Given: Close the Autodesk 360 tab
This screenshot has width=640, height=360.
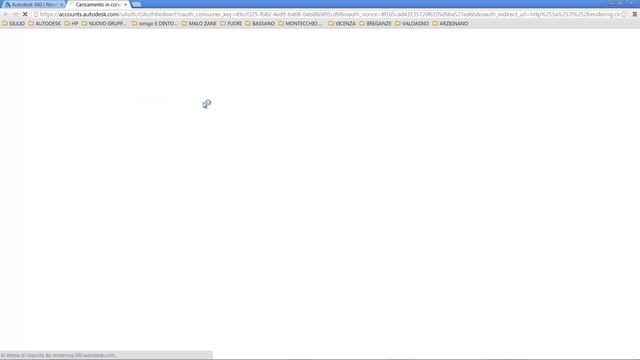Looking at the screenshot, I should pos(62,4).
